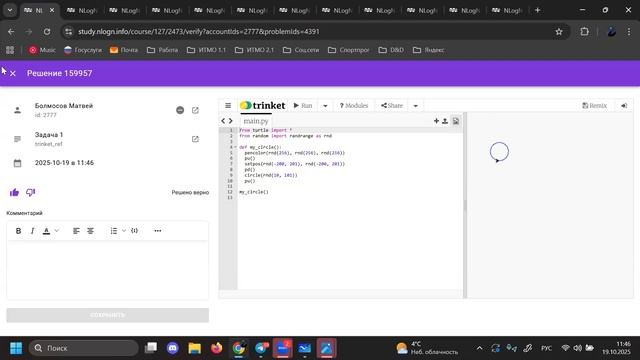
Task: Expand the list style dropdown arrow
Action: click(124, 231)
